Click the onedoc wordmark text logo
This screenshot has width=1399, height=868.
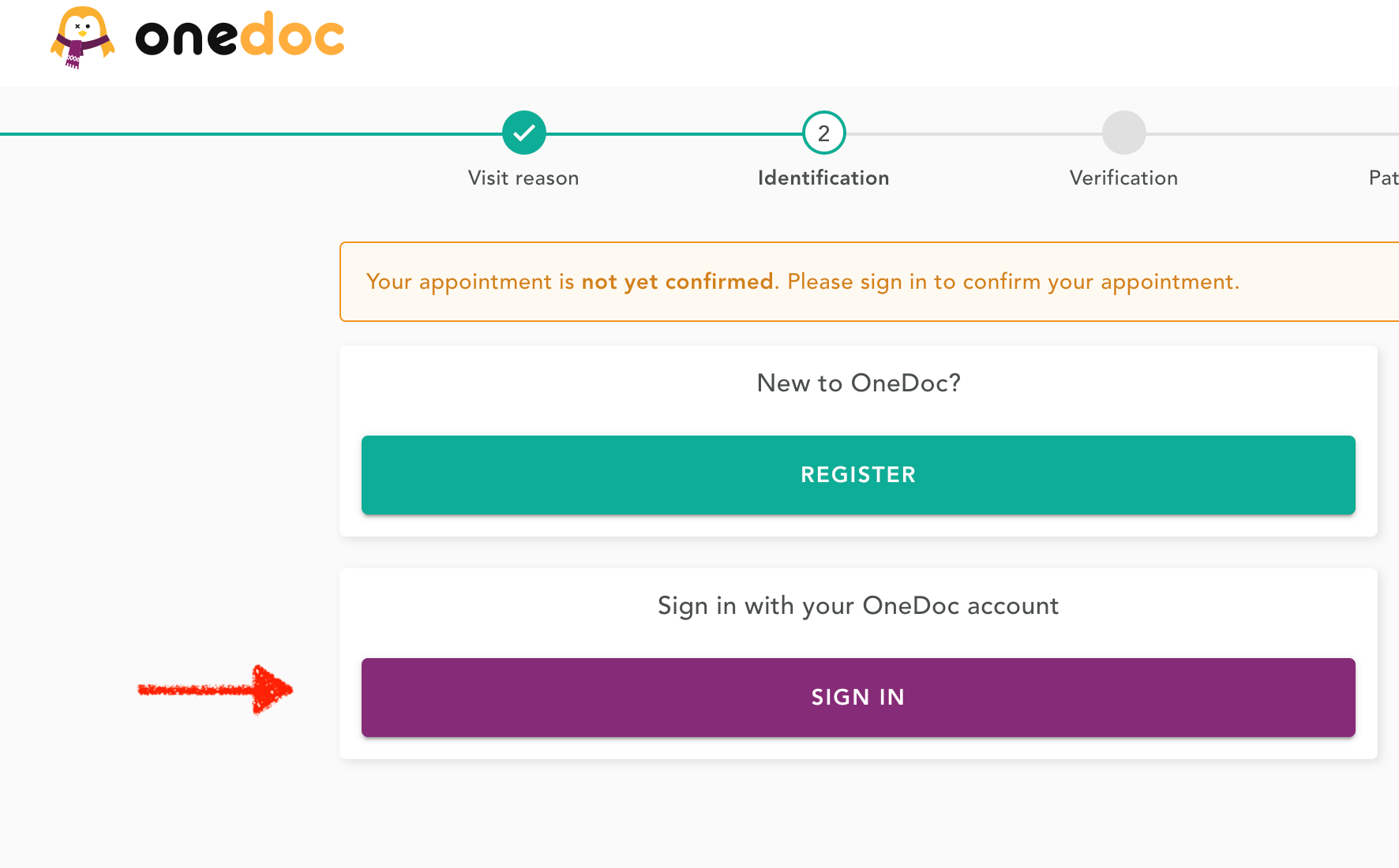pos(240,35)
